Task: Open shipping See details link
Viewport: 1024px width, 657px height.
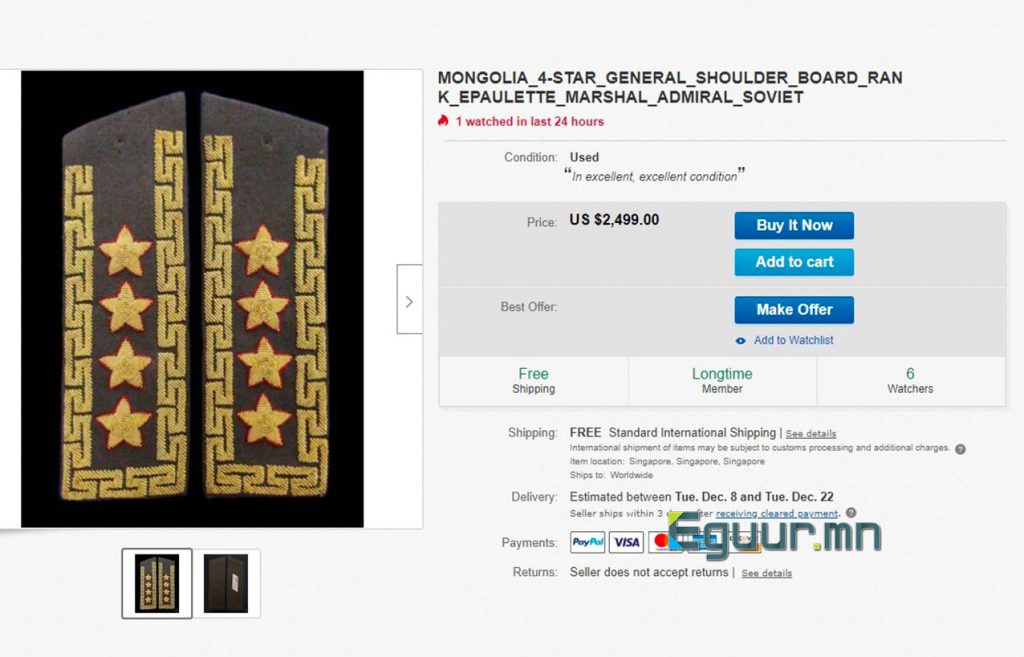Action: click(x=810, y=434)
